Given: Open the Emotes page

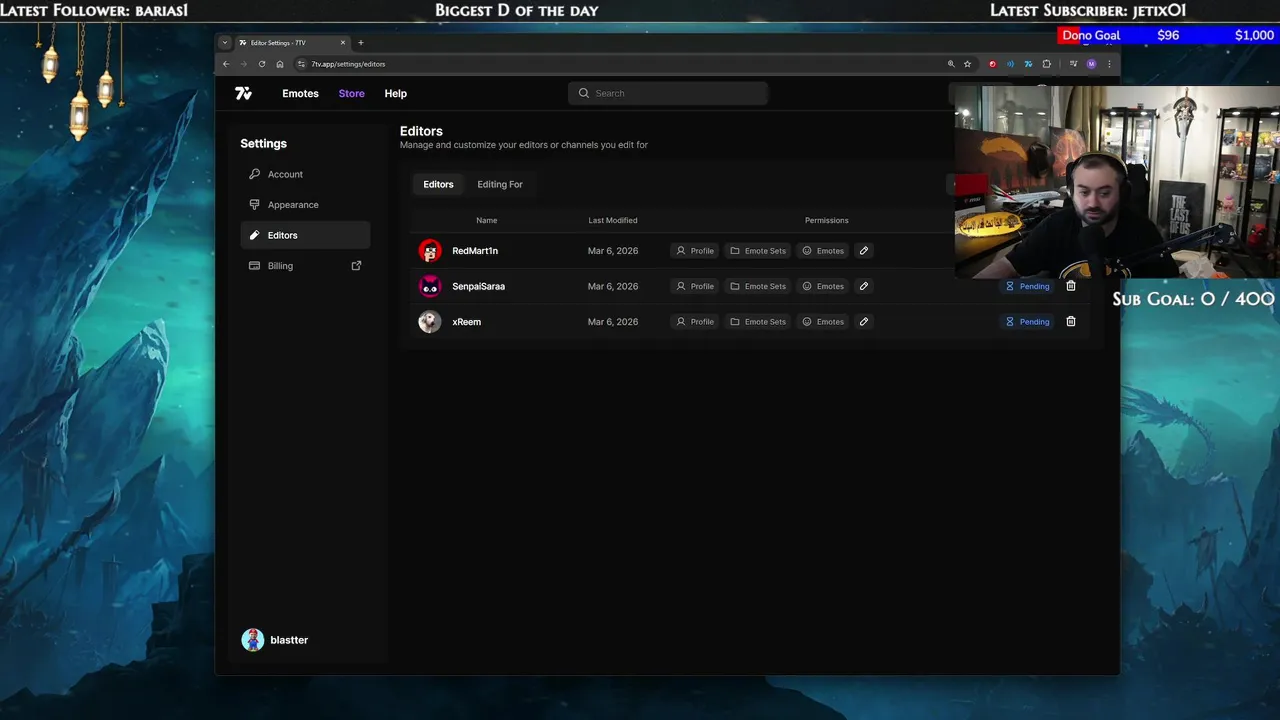Looking at the screenshot, I should [300, 93].
